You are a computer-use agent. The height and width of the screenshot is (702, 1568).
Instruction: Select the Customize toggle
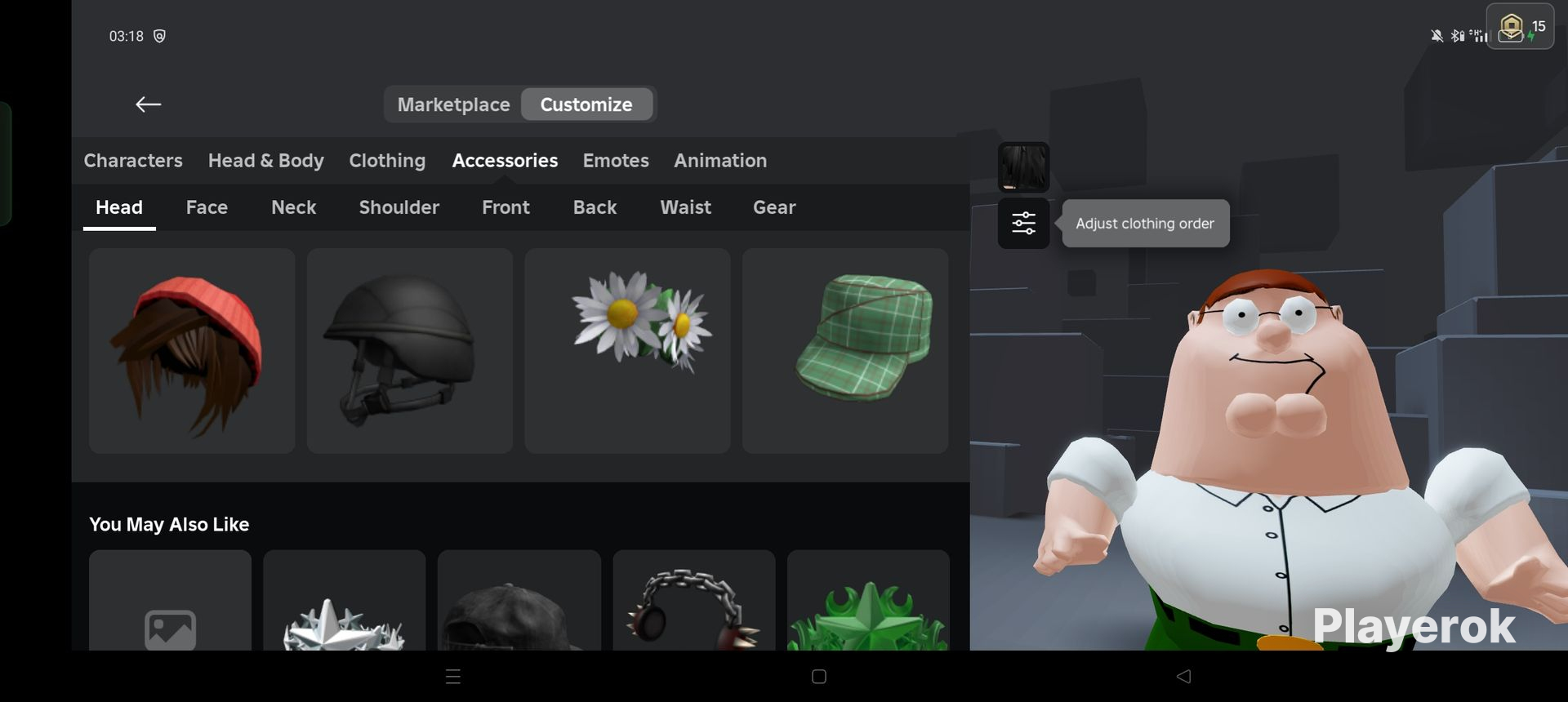tap(586, 104)
